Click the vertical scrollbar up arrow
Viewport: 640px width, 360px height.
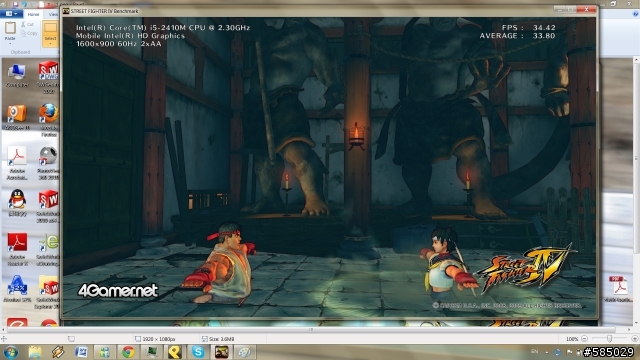[636, 61]
